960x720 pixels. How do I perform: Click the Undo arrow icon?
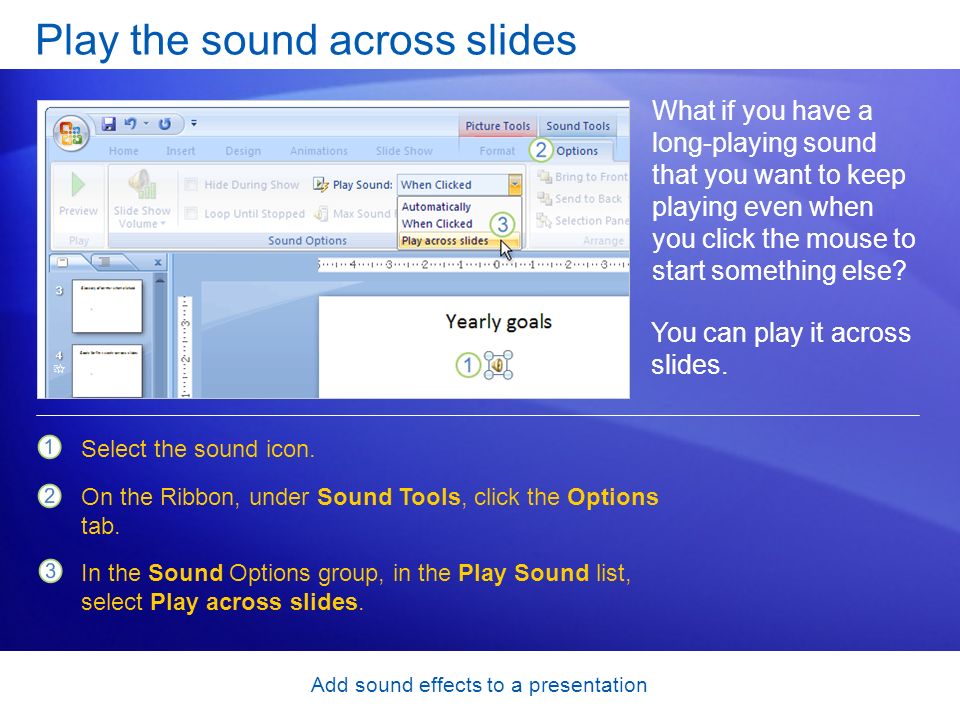coord(130,124)
